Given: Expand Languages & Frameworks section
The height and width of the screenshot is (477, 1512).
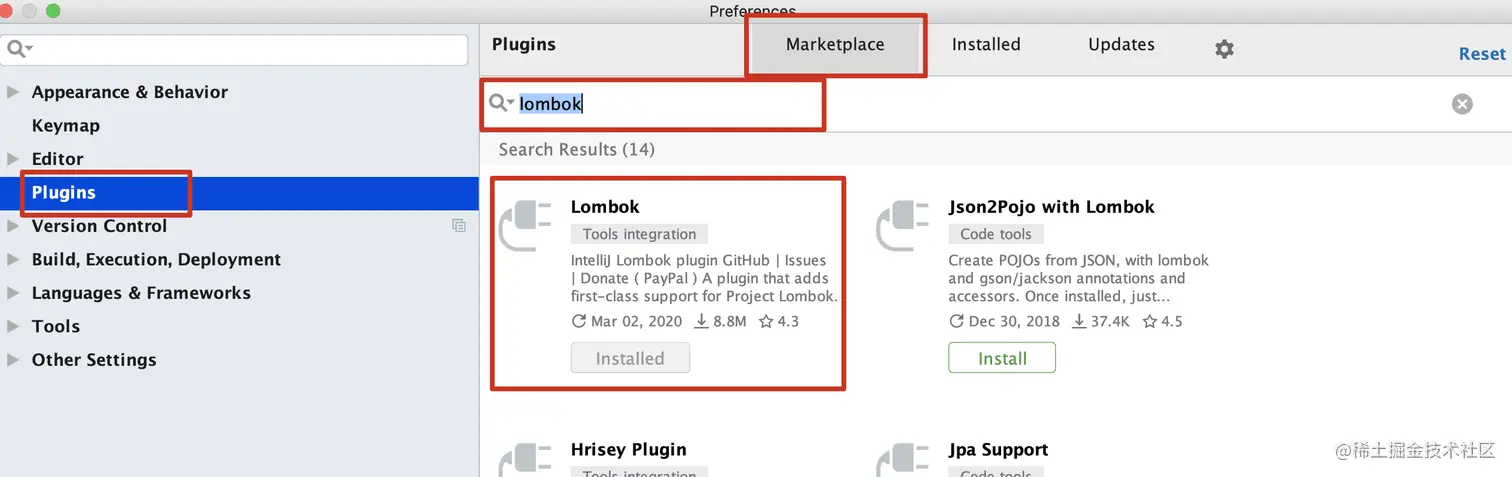Looking at the screenshot, I should click(13, 293).
